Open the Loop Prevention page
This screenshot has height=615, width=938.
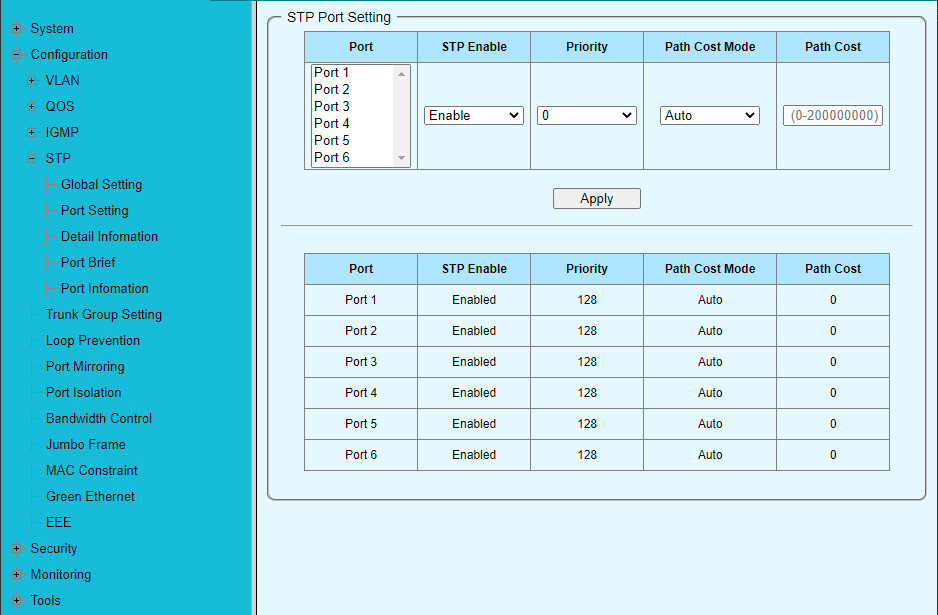pos(93,341)
